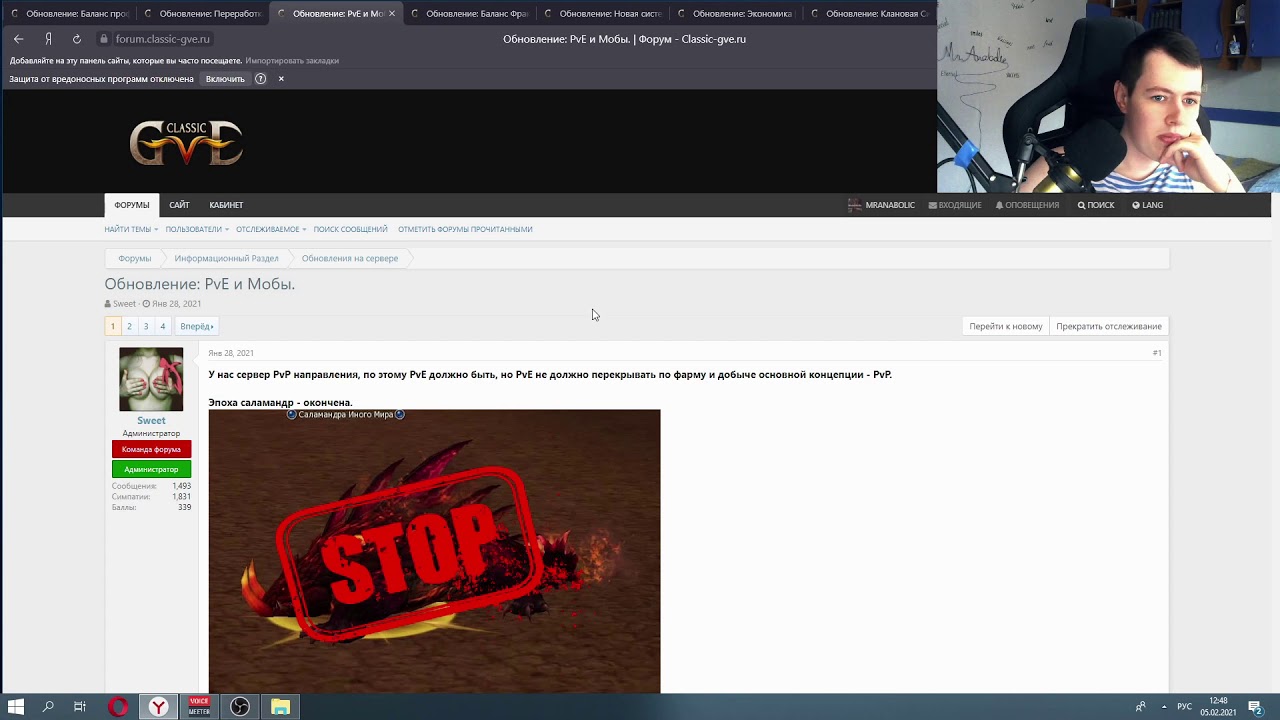Image resolution: width=1280 pixels, height=720 pixels.
Task: Launch Opera from the taskbar
Action: [119, 707]
